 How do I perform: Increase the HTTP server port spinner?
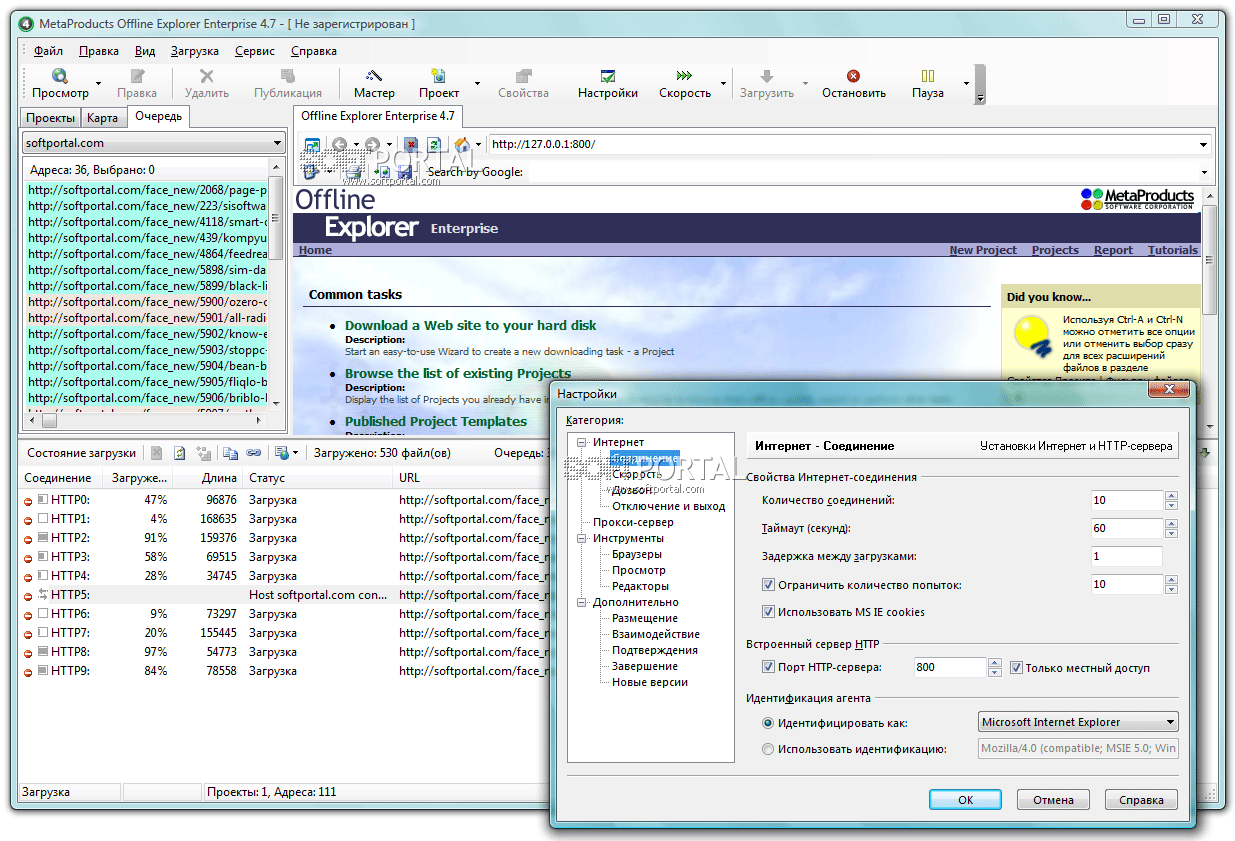[994, 662]
